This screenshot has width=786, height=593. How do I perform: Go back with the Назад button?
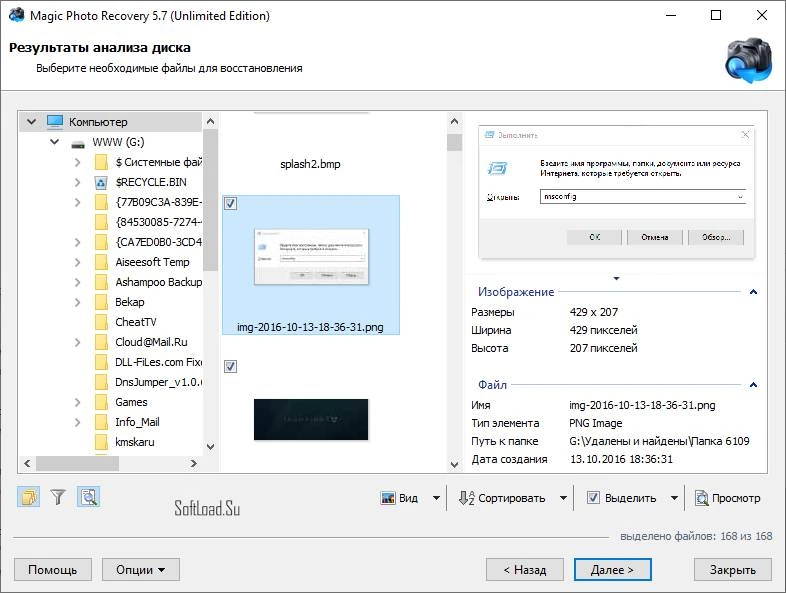[x=525, y=570]
